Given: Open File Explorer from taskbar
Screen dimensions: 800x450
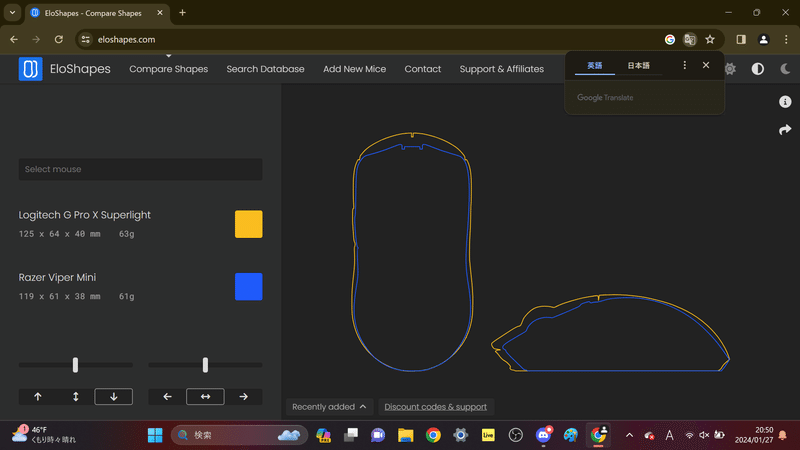Looking at the screenshot, I should click(x=406, y=435).
